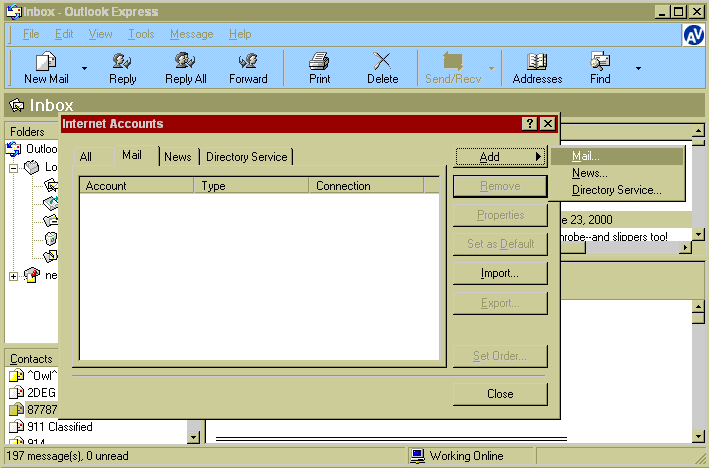
Task: Click the Reply All toolbar icon
Action: pos(185,61)
